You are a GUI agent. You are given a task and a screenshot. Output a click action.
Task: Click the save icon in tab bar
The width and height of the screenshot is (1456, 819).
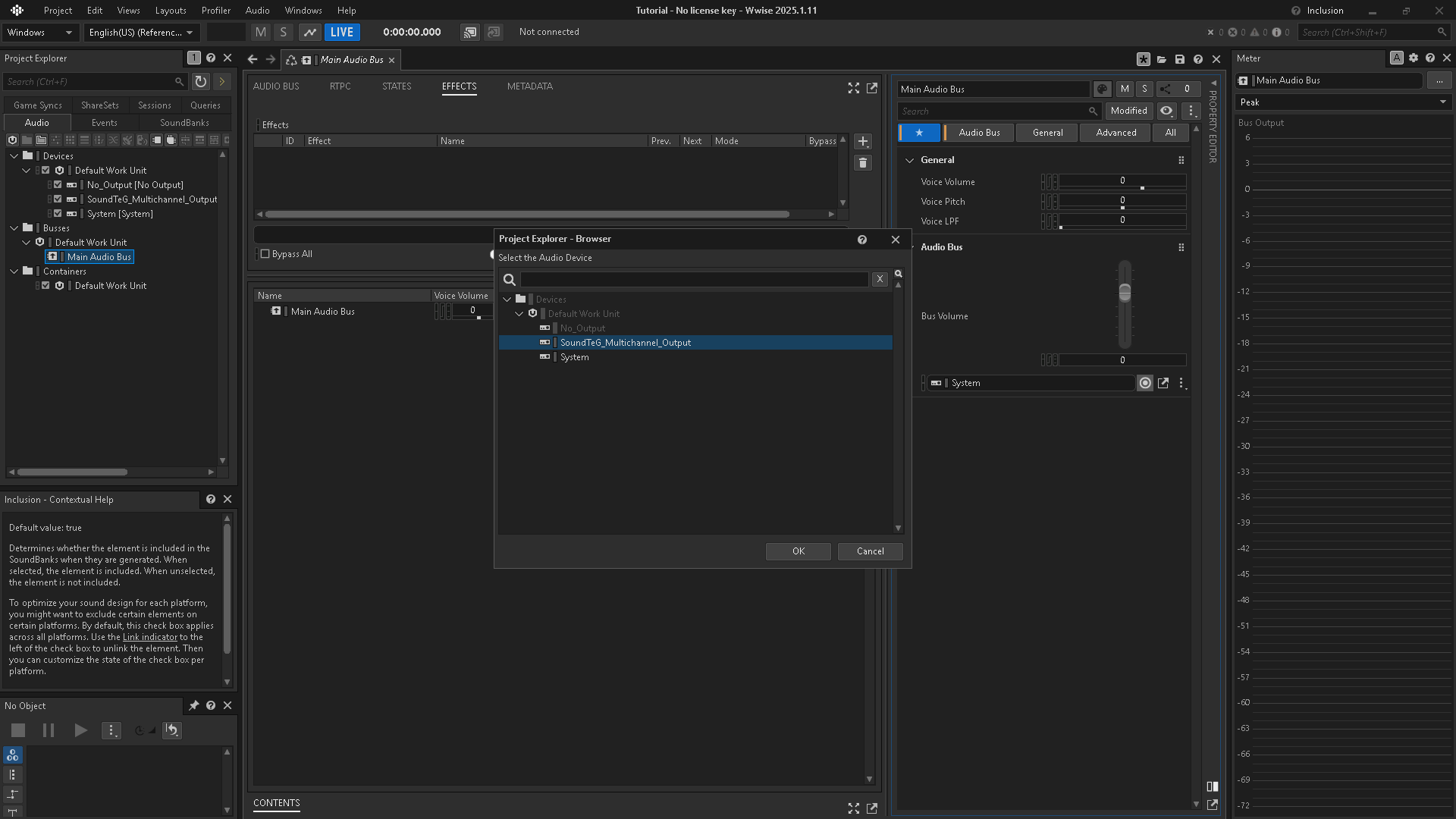coord(1180,59)
